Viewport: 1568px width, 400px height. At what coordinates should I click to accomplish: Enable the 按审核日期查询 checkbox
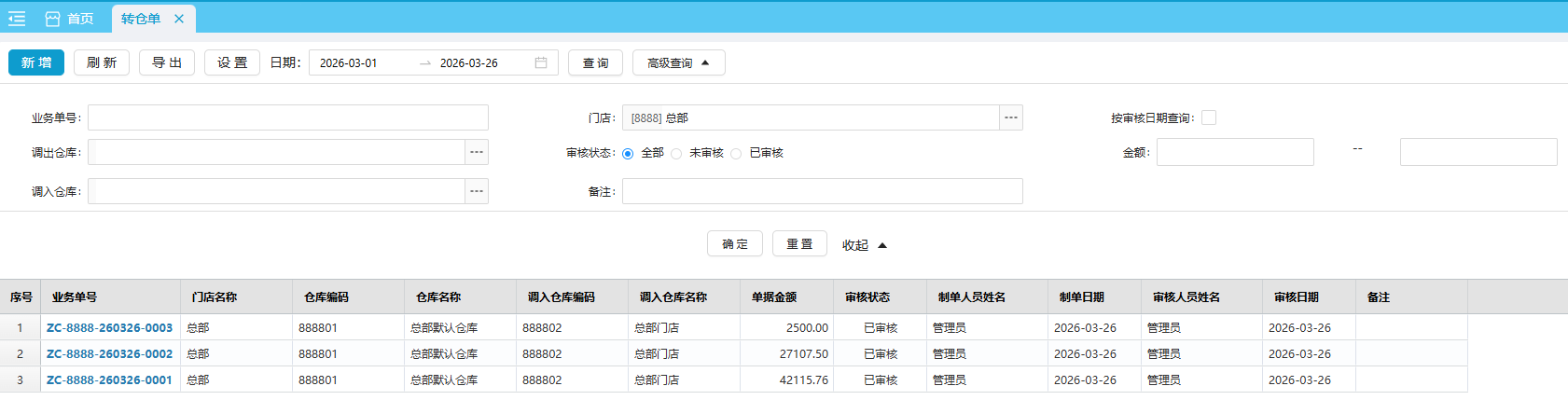coord(1209,117)
